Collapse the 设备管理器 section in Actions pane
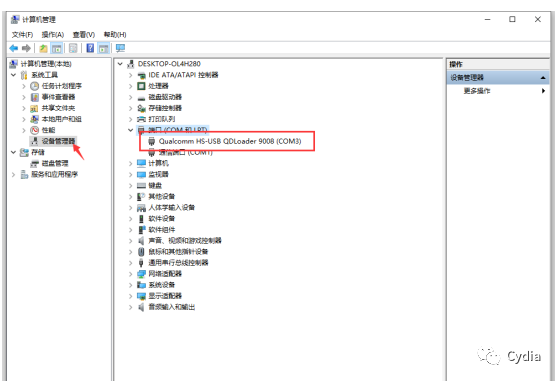The image size is (558, 381). point(543,78)
